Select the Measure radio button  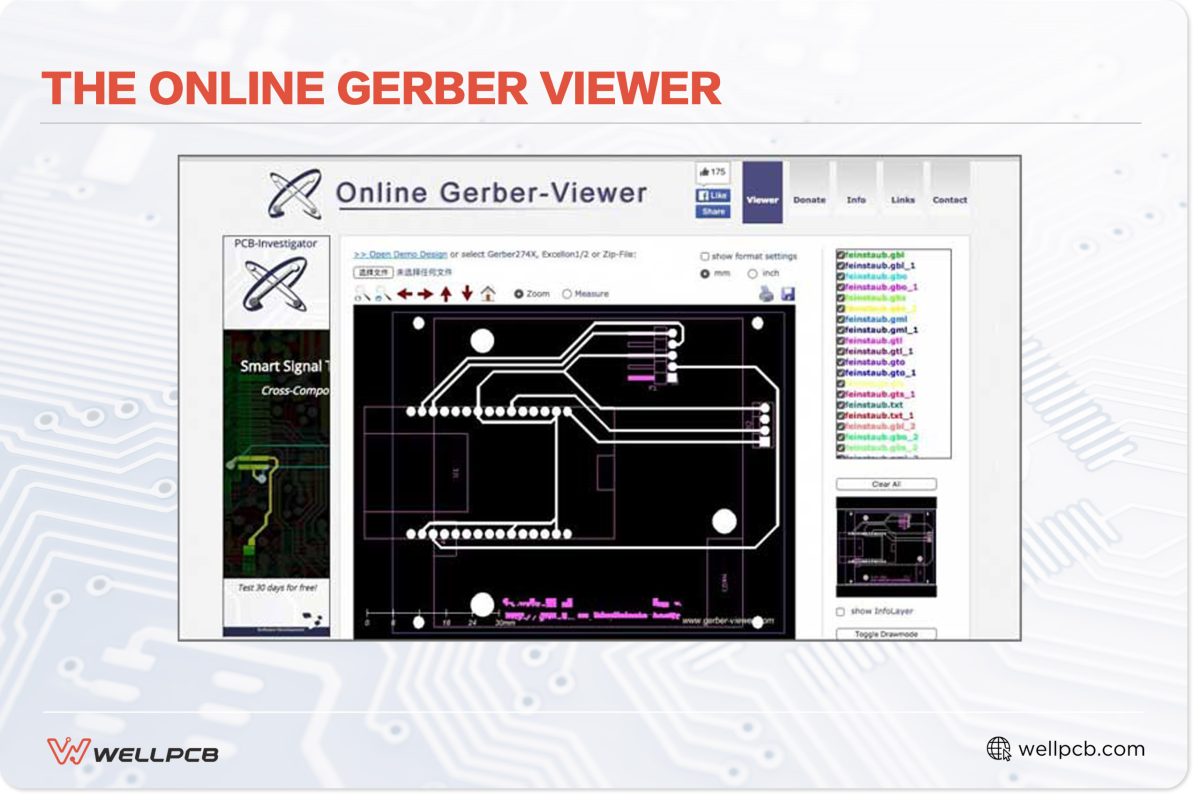(x=566, y=293)
